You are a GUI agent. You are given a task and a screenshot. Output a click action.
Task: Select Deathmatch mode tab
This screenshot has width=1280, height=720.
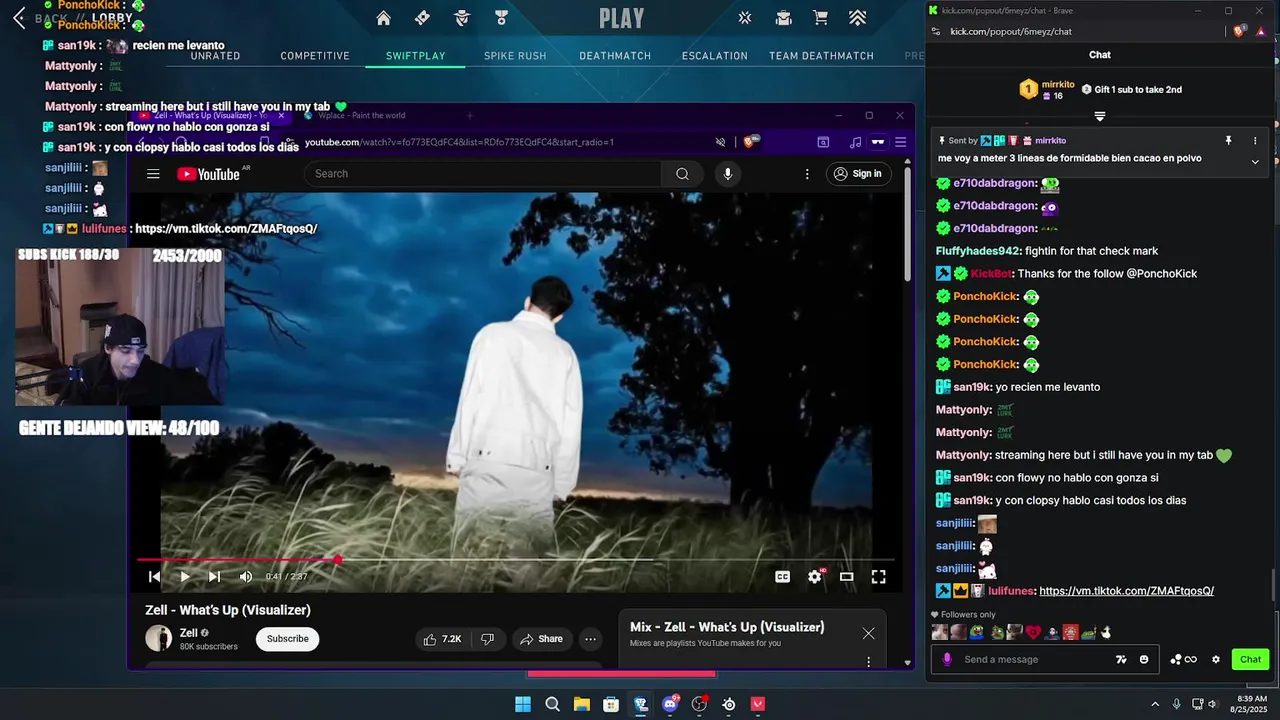pos(615,56)
